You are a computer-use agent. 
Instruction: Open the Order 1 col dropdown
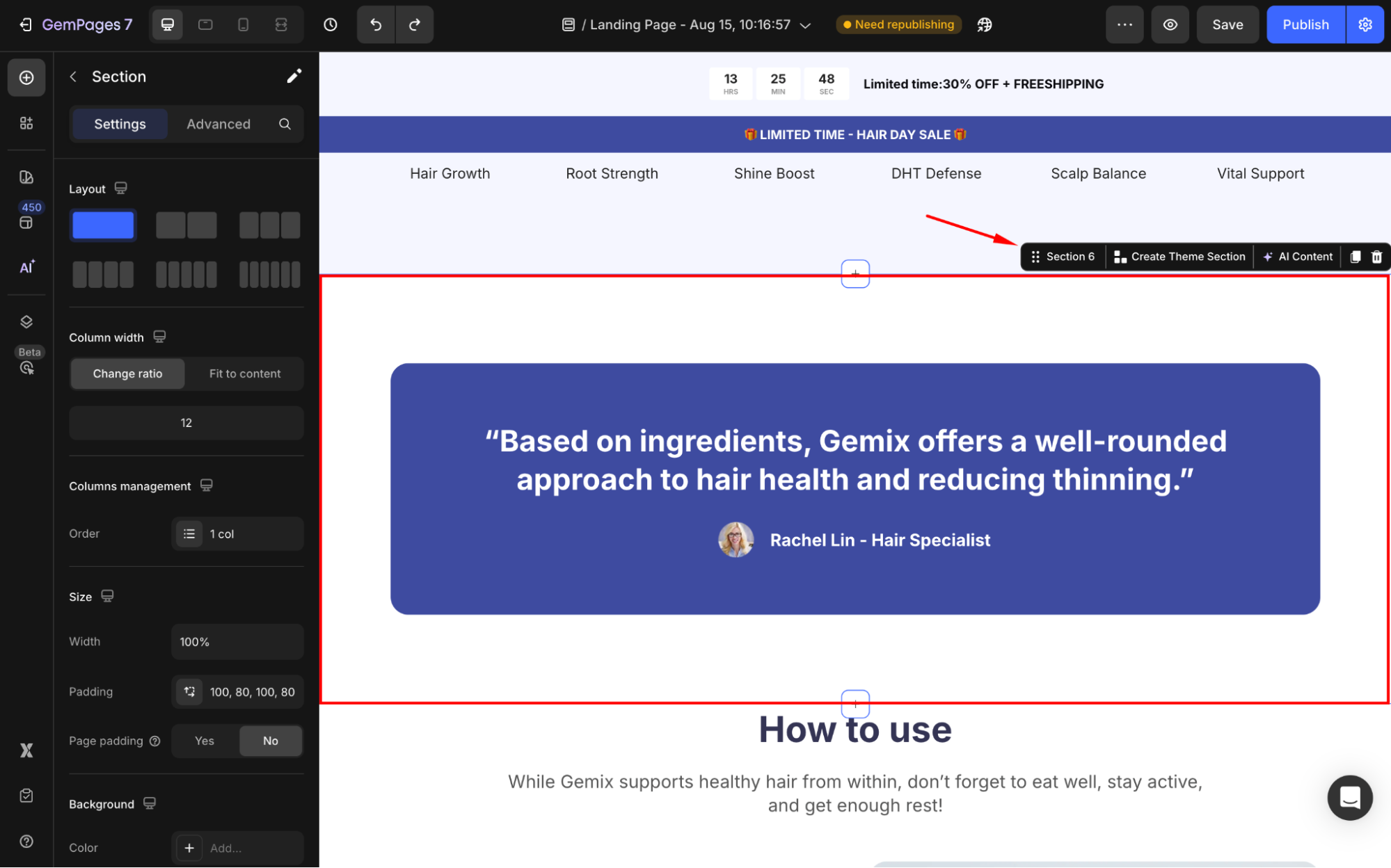pos(237,533)
